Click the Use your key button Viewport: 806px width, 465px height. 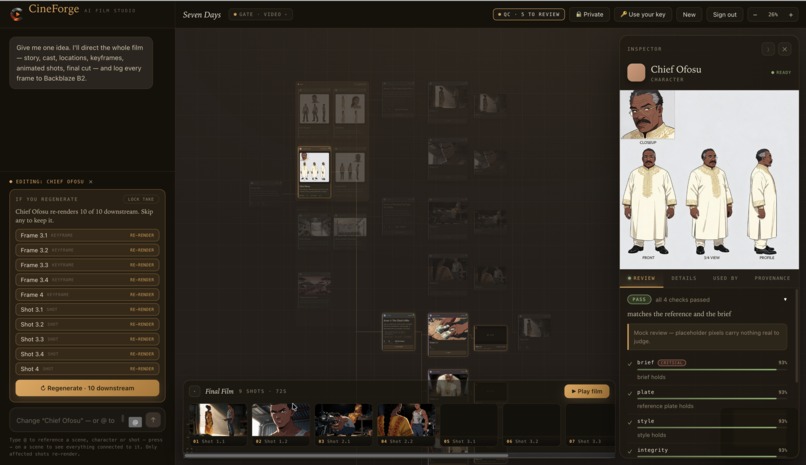[643, 14]
